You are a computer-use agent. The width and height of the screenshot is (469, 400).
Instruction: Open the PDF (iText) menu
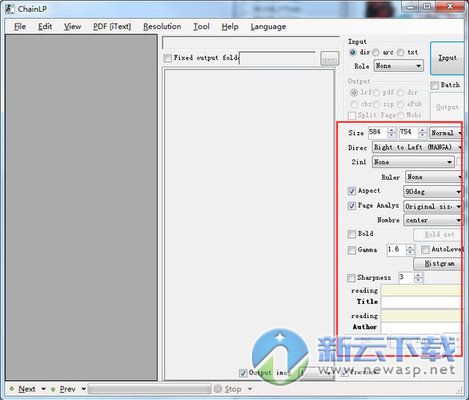click(112, 27)
